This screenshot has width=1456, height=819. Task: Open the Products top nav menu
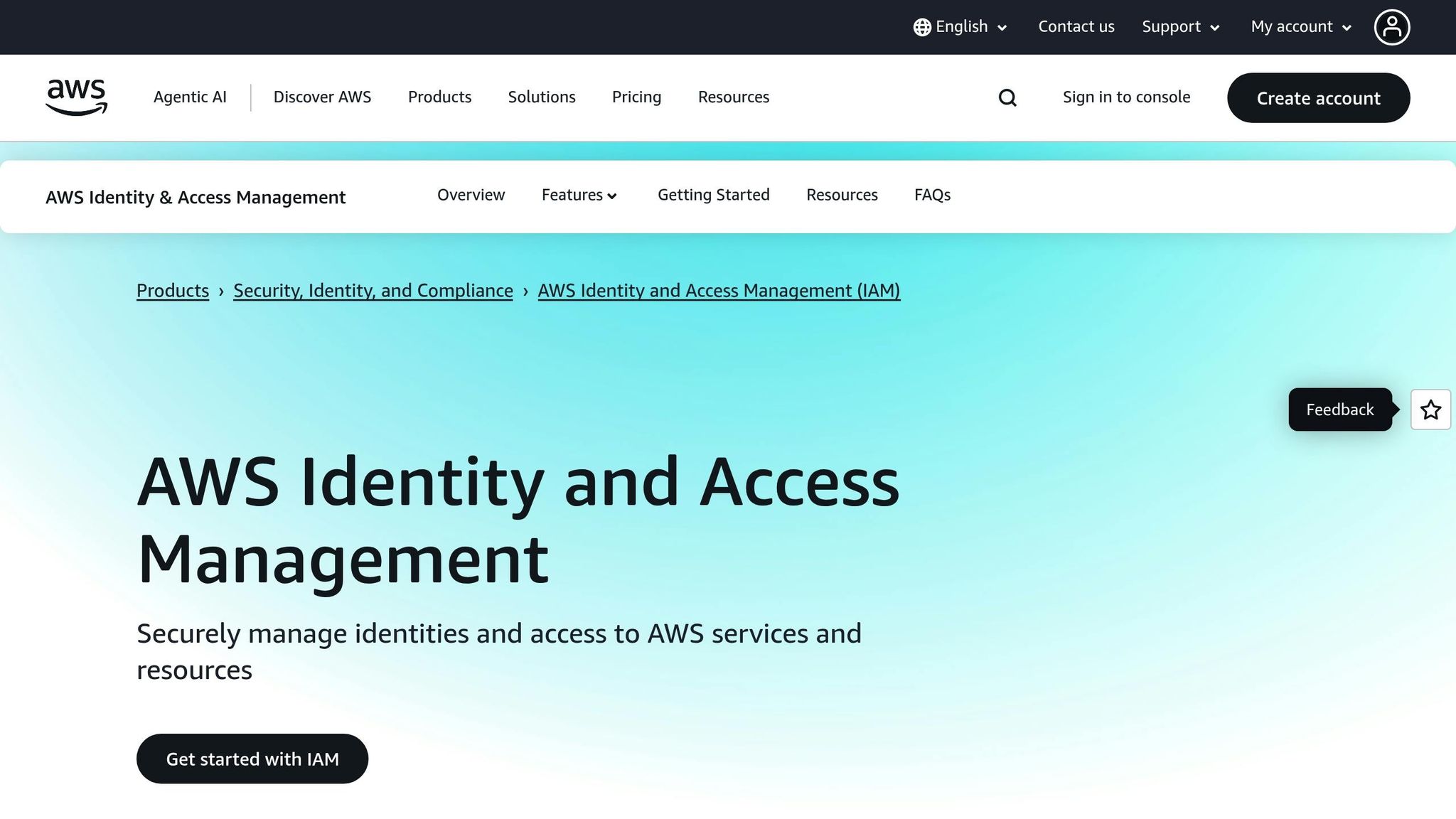pos(439,97)
